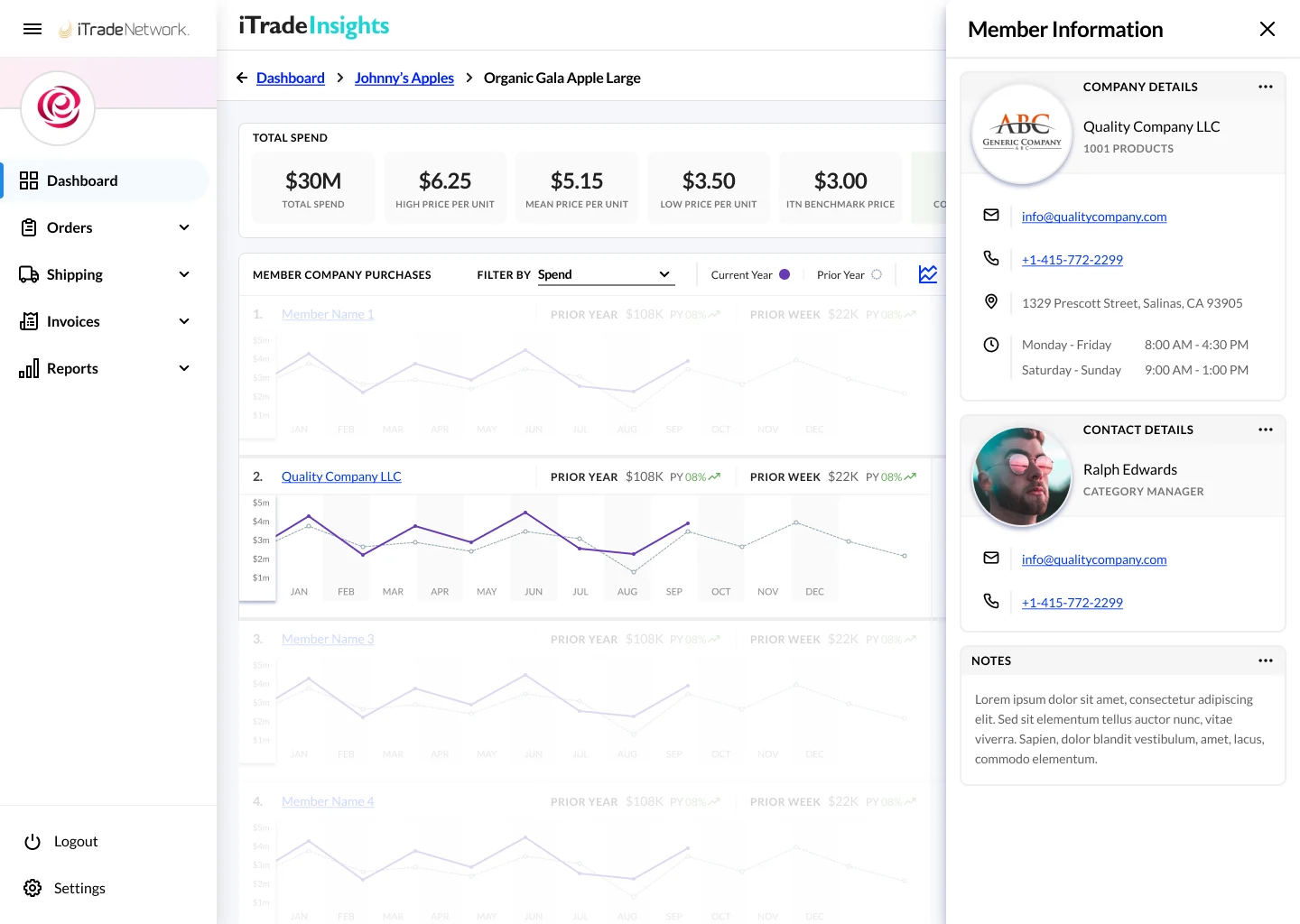The image size is (1300, 924).
Task: Click phone icon in Contact Details
Action: point(991,601)
